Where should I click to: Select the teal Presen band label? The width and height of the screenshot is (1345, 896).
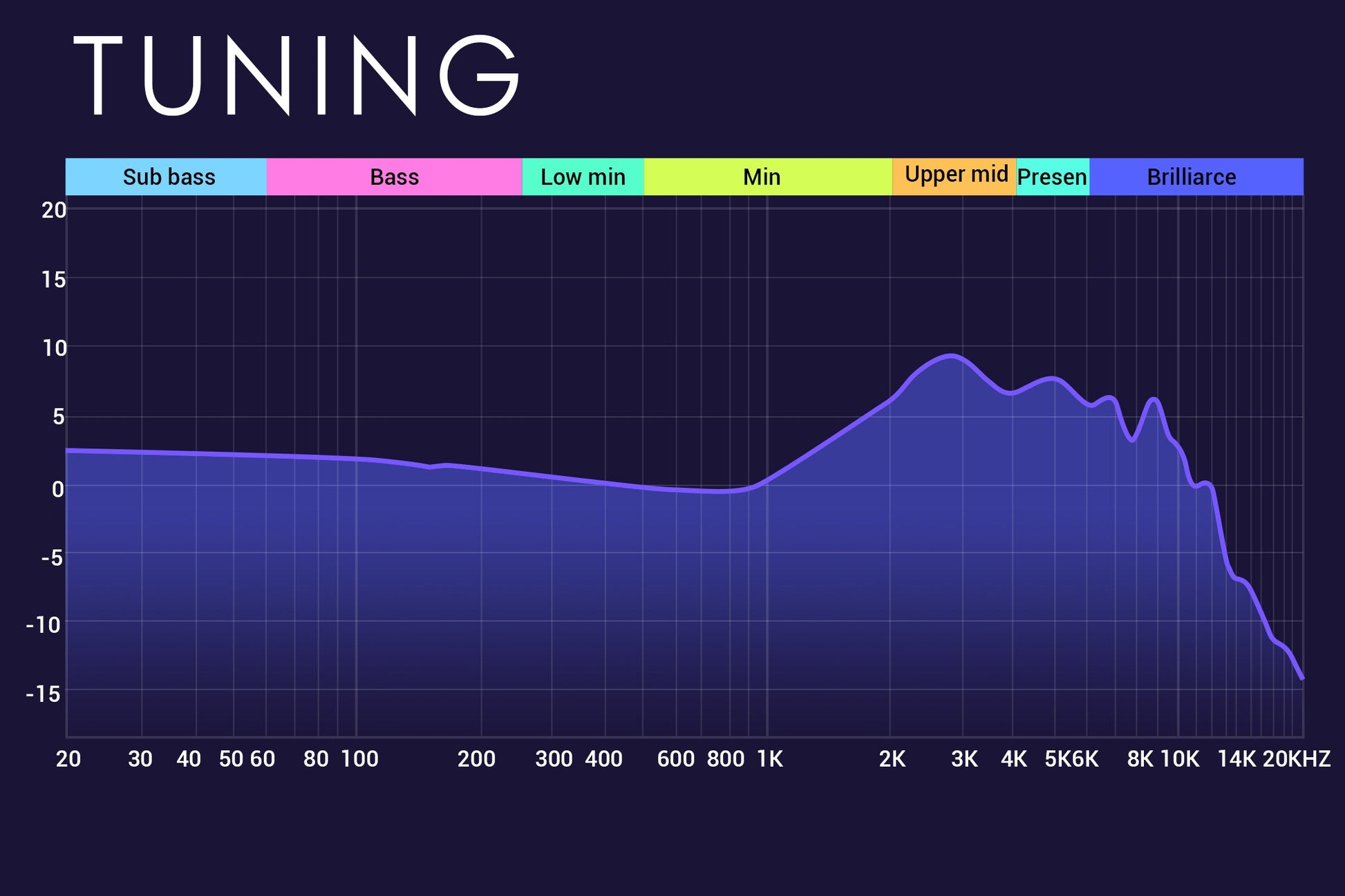1052,177
